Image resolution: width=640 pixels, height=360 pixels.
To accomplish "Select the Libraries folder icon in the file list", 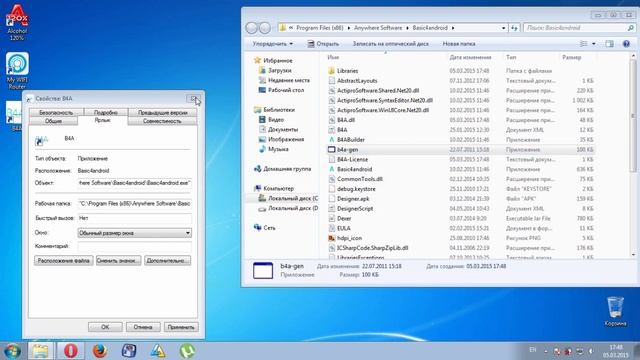I will (x=331, y=71).
